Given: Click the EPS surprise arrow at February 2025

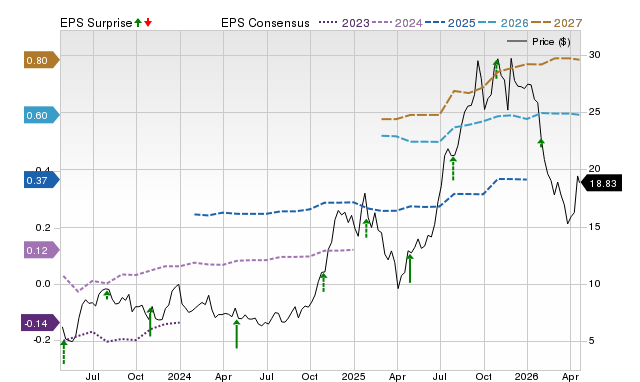Looking at the screenshot, I should point(366,228).
